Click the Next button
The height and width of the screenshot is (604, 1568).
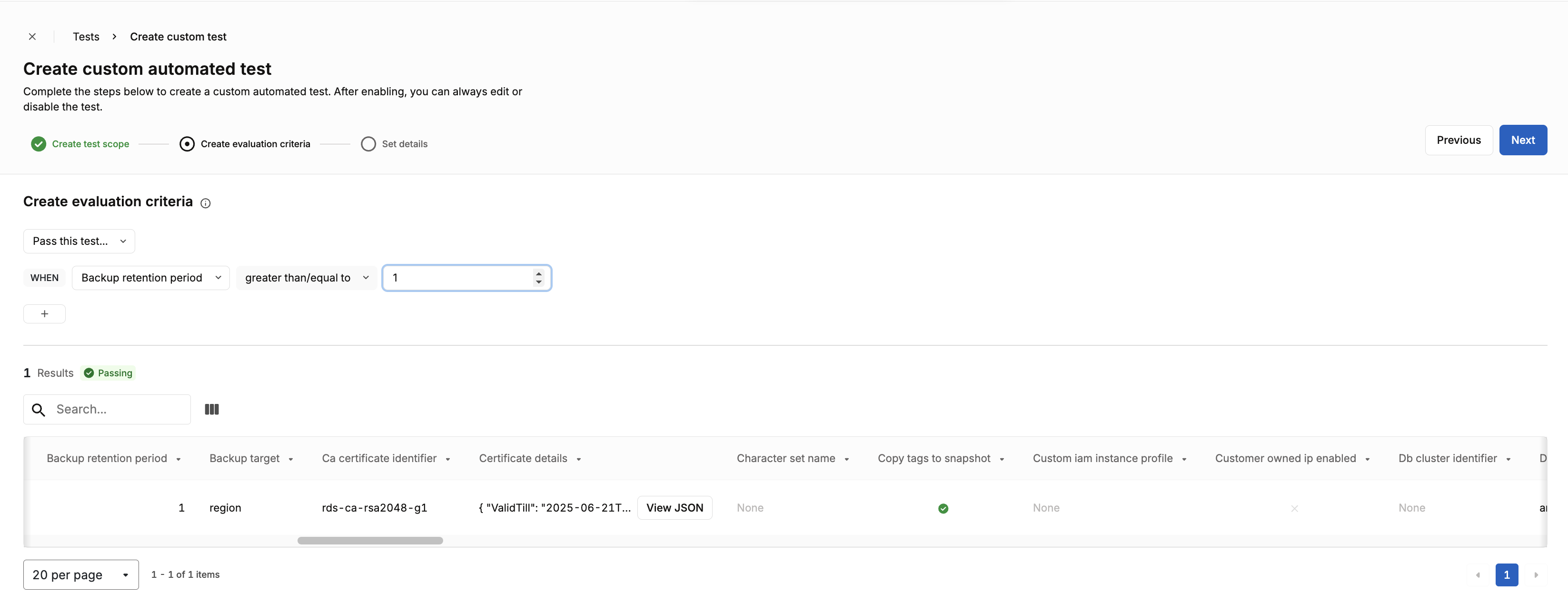point(1523,140)
